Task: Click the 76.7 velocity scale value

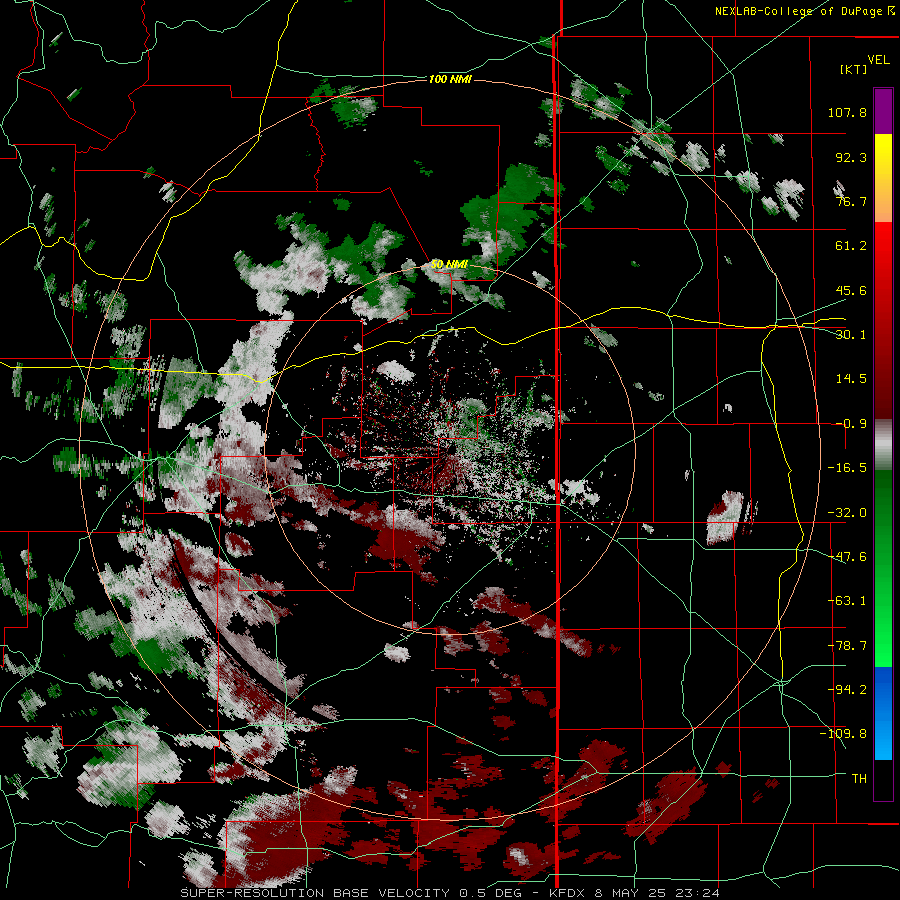Action: coord(851,201)
